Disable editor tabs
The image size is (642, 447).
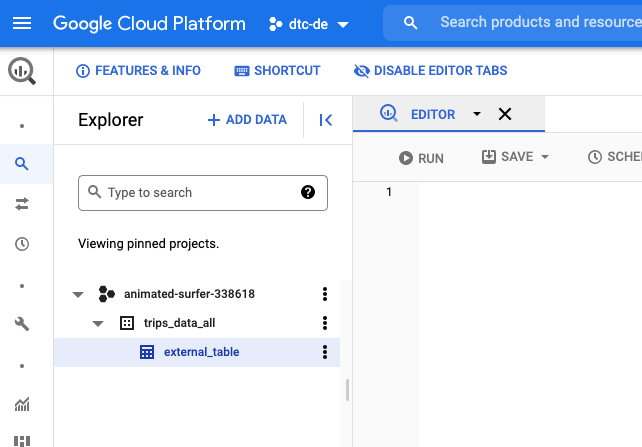(430, 71)
